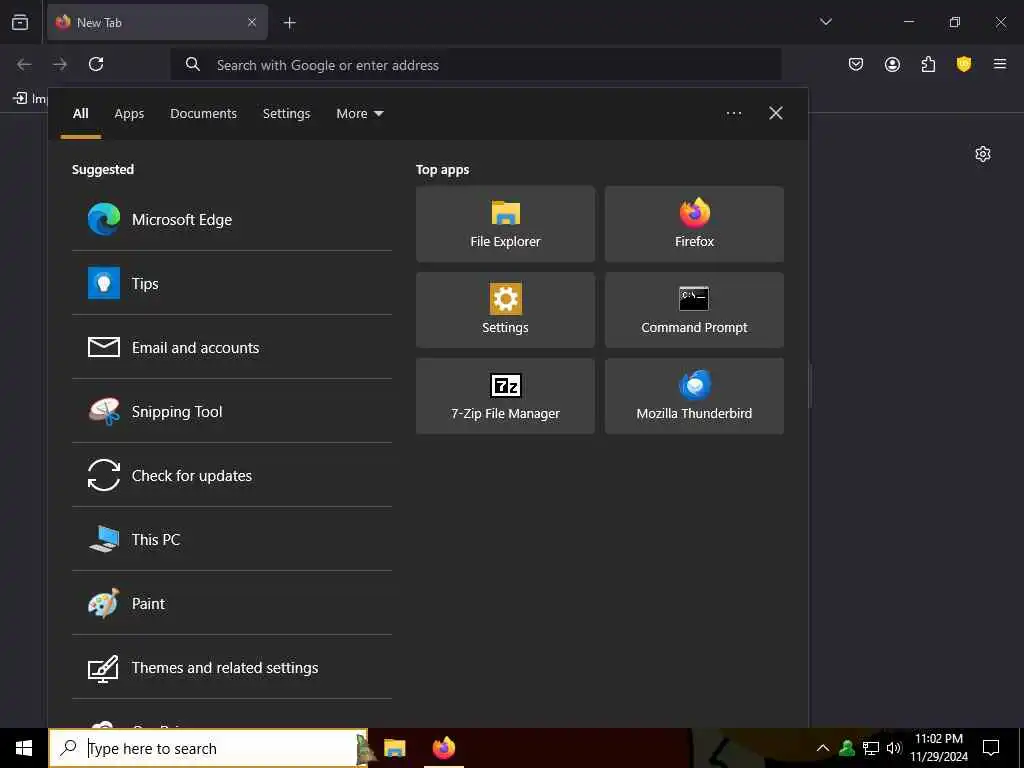1024x768 pixels.
Task: Open search panel options ellipsis menu
Action: tap(734, 114)
